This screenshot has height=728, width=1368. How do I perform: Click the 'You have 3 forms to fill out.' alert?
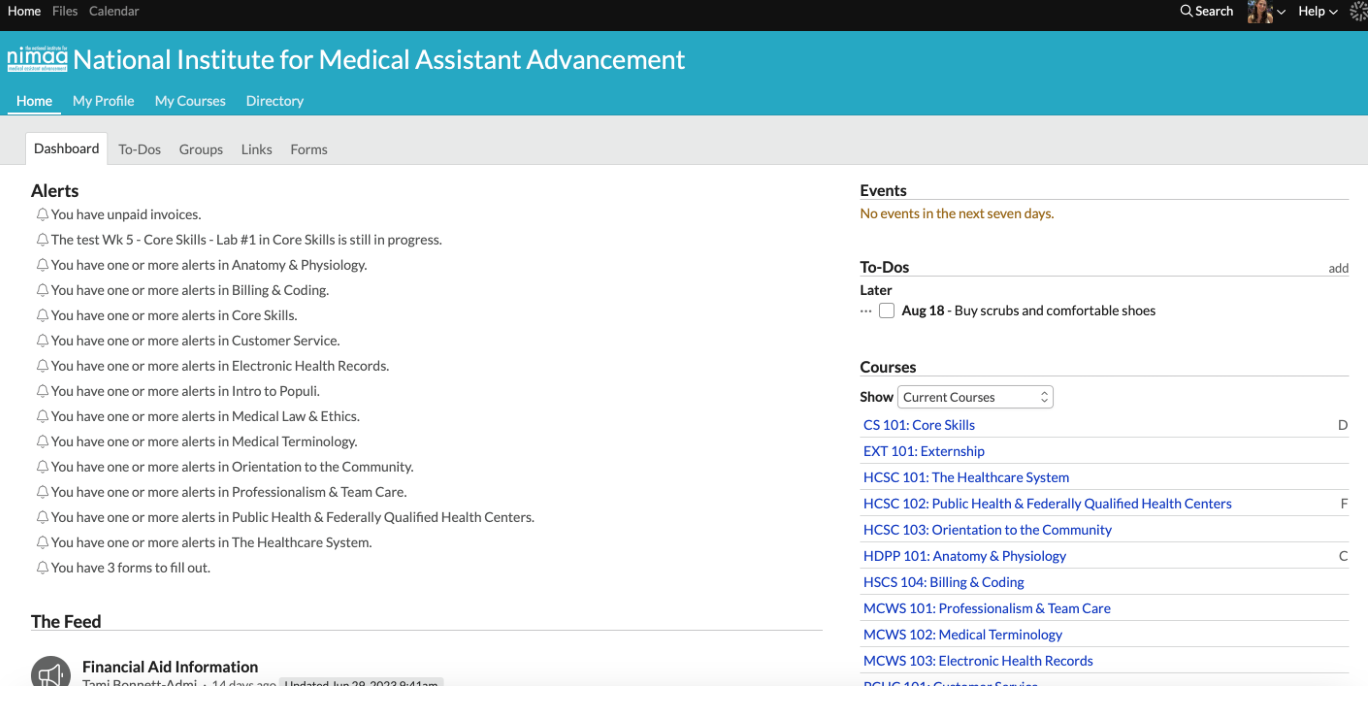(x=131, y=568)
